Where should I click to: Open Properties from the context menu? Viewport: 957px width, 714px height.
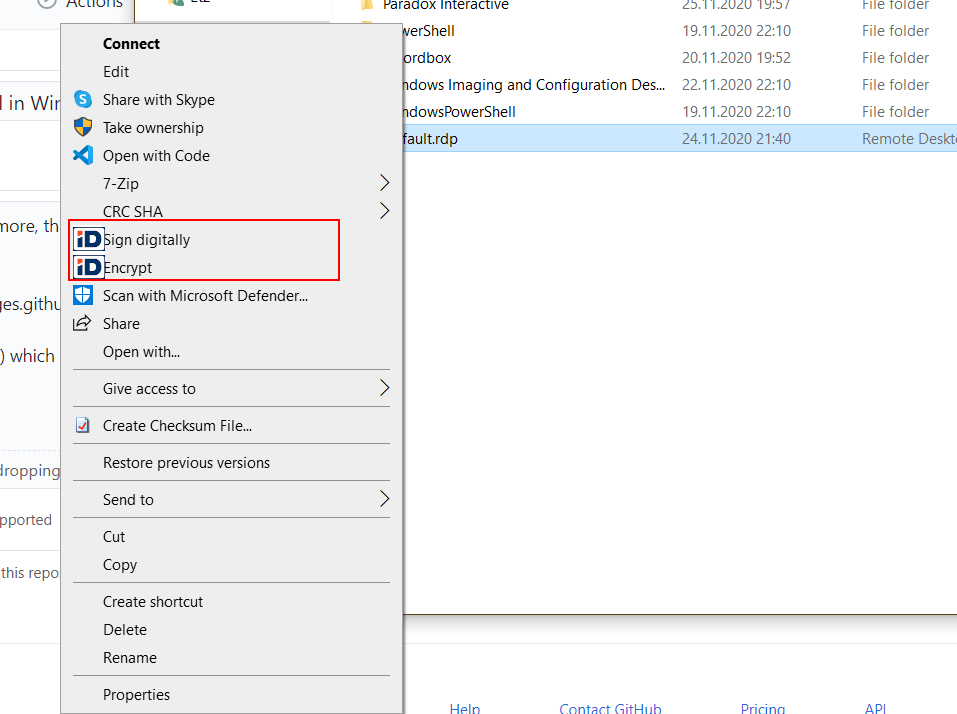click(x=136, y=694)
